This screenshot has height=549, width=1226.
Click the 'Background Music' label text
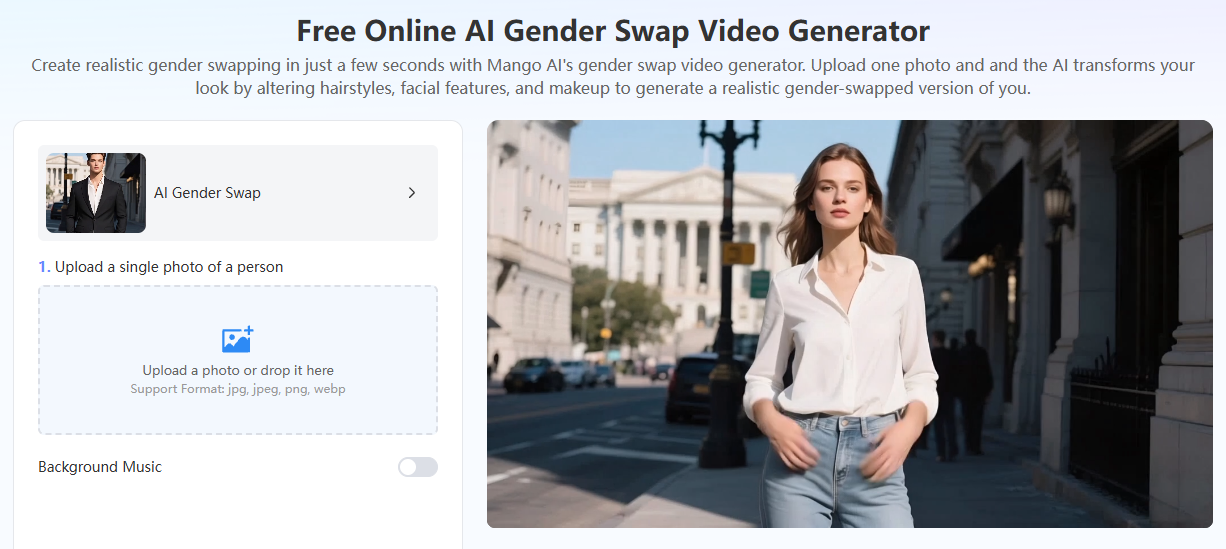100,467
